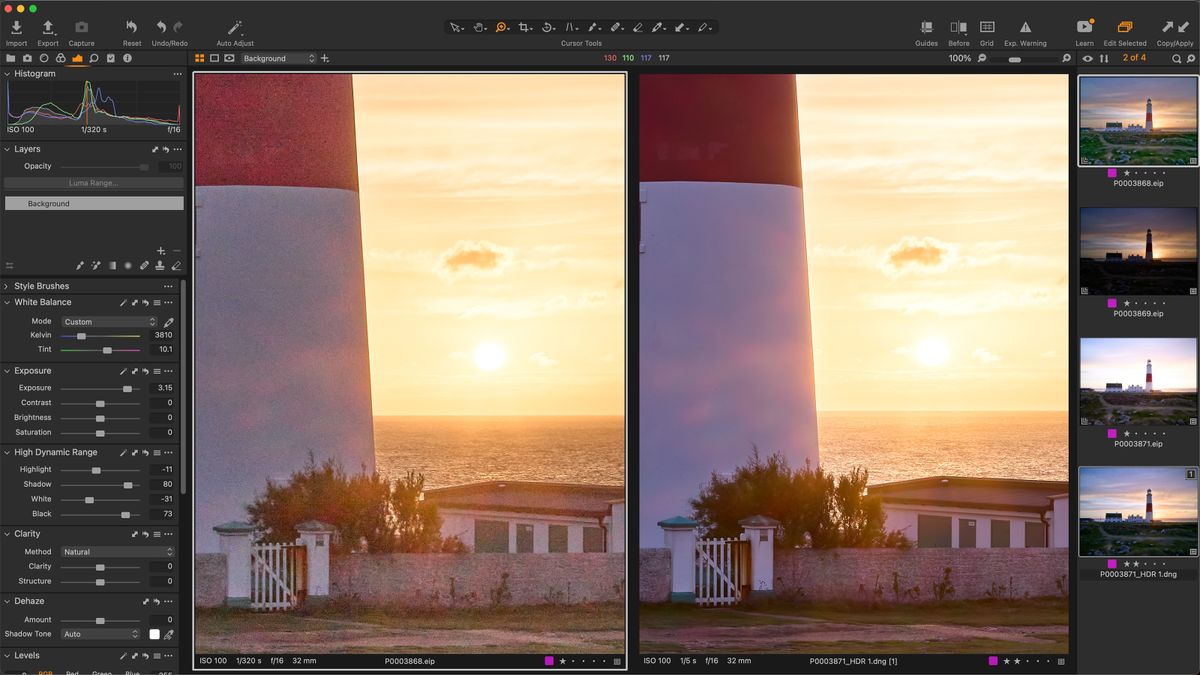Select the P0003869.eip thumbnail
This screenshot has width=1200, height=675.
[1138, 250]
